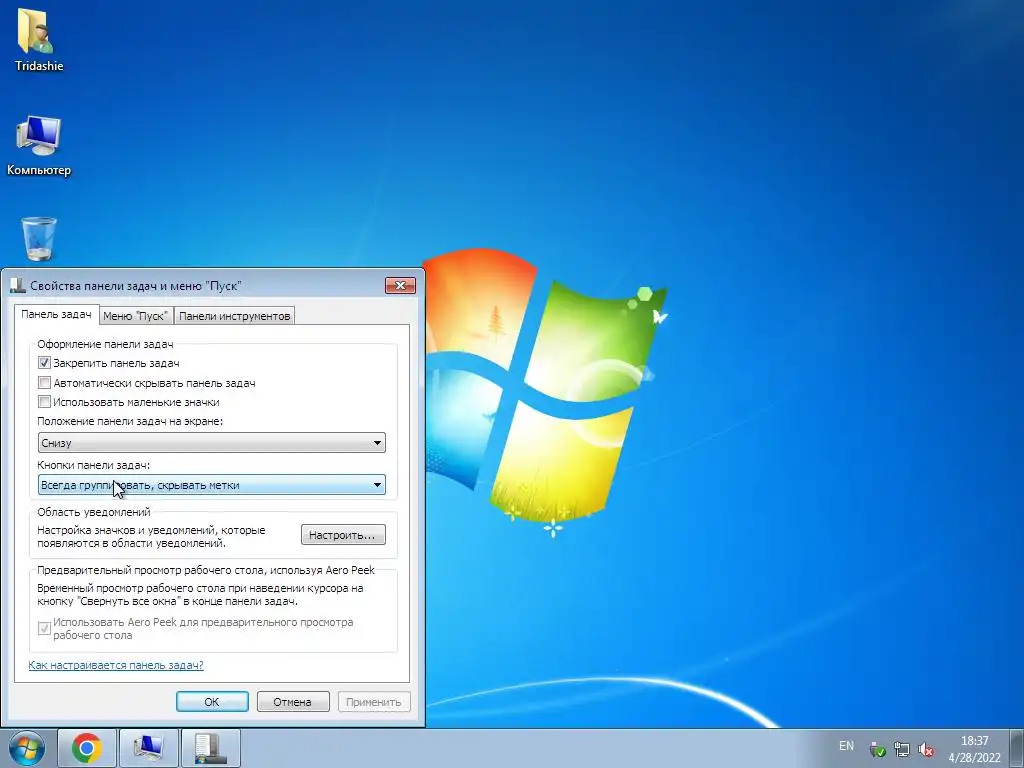Click the Show desktop strip at taskbar end
This screenshot has width=1024, height=768.
pos(1018,748)
